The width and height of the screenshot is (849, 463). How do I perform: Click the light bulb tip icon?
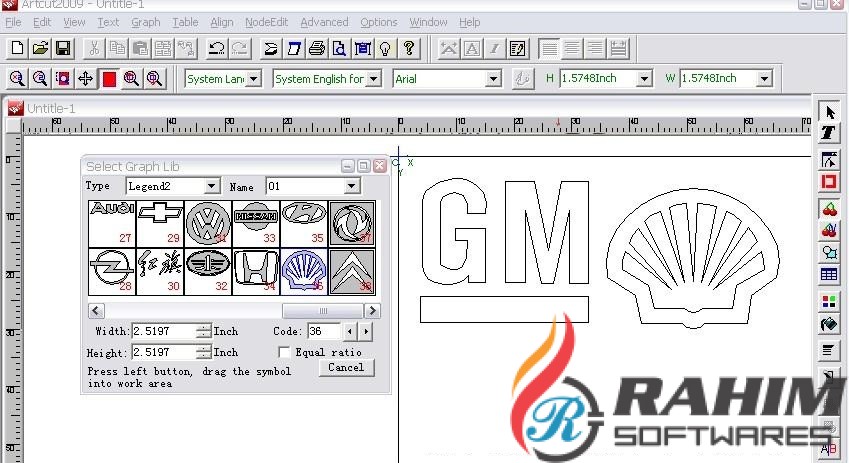tap(386, 49)
